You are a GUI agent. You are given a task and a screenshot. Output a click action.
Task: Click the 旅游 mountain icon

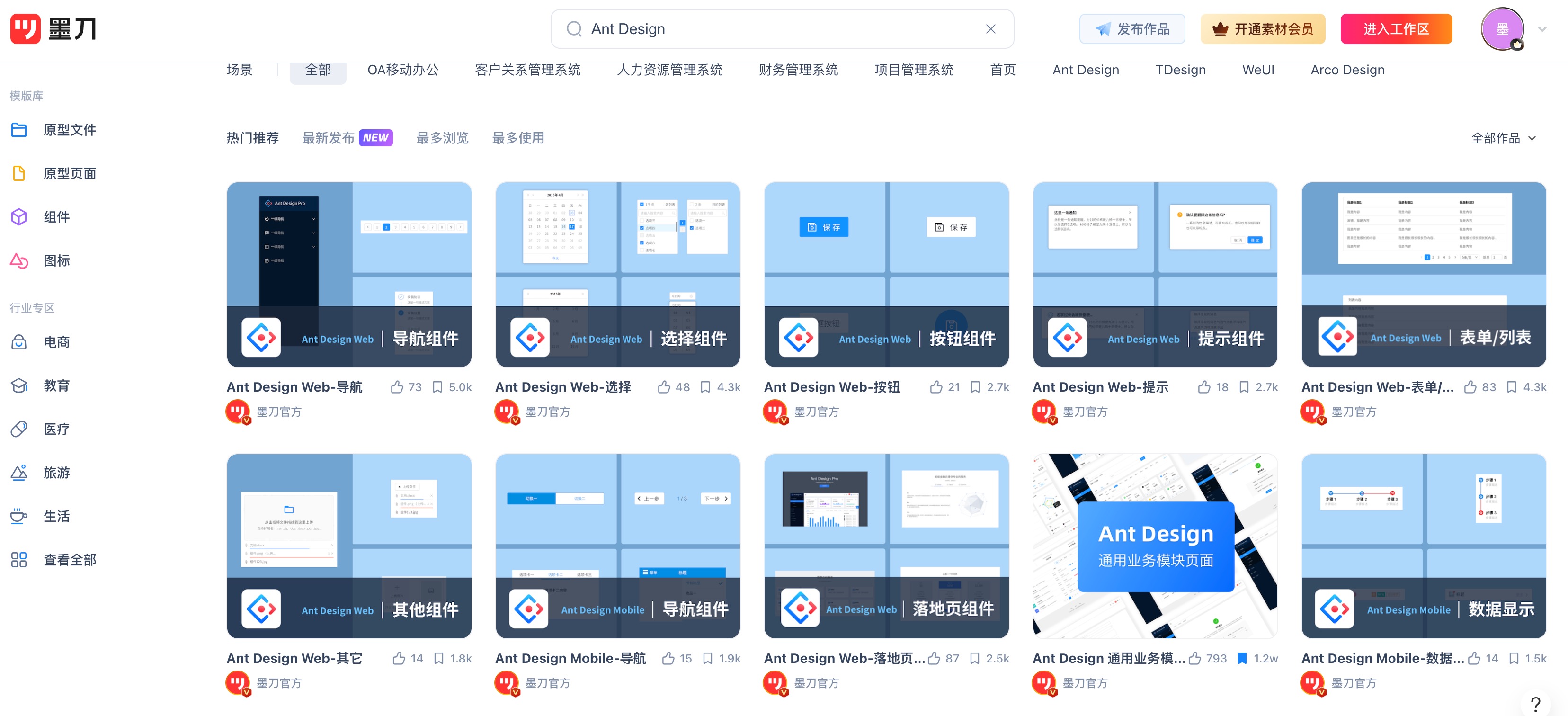click(x=19, y=473)
